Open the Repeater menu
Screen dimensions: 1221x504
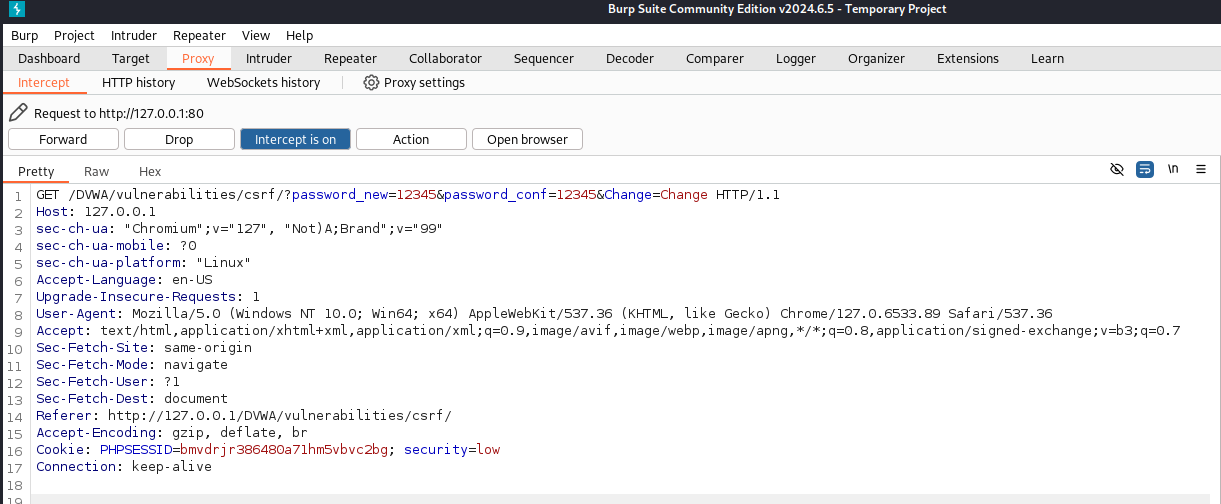199,35
